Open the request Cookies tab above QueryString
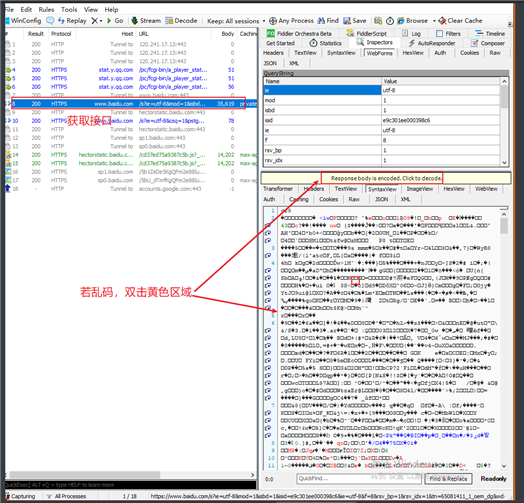524x503 pixels. pos(469,53)
